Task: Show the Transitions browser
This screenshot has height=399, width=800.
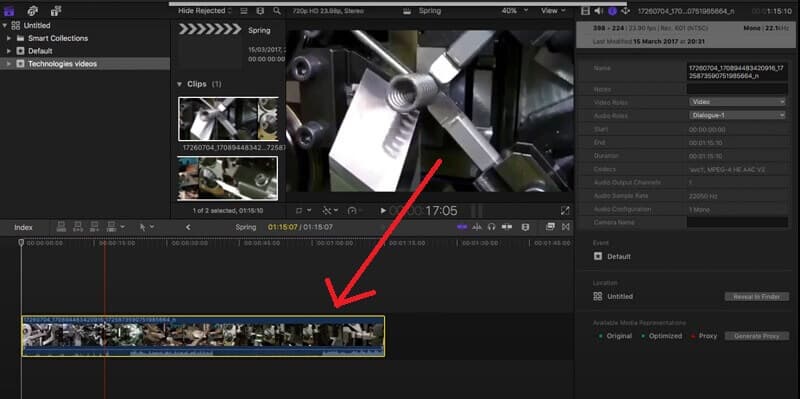Action: tap(565, 227)
